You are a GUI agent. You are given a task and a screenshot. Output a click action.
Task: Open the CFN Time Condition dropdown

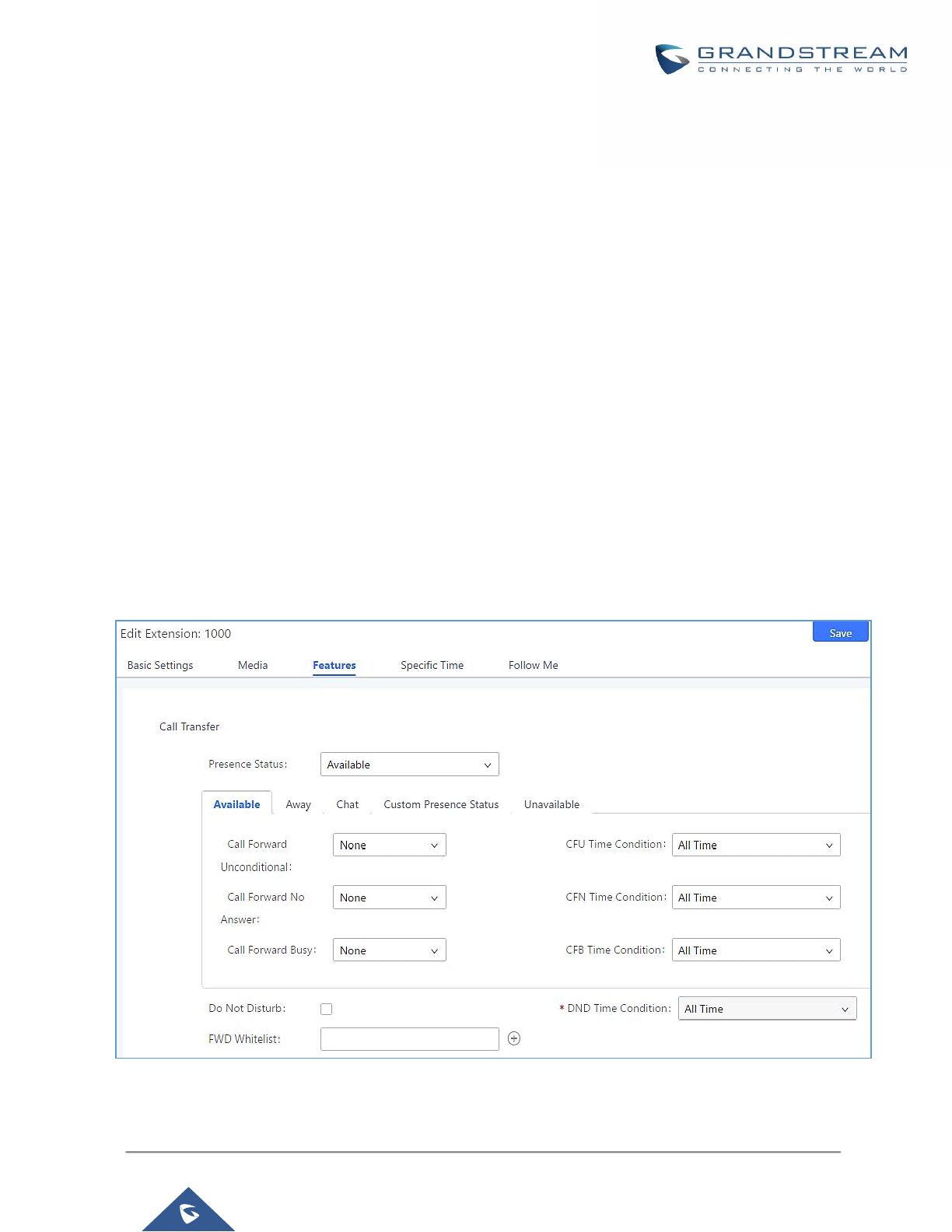click(x=756, y=898)
